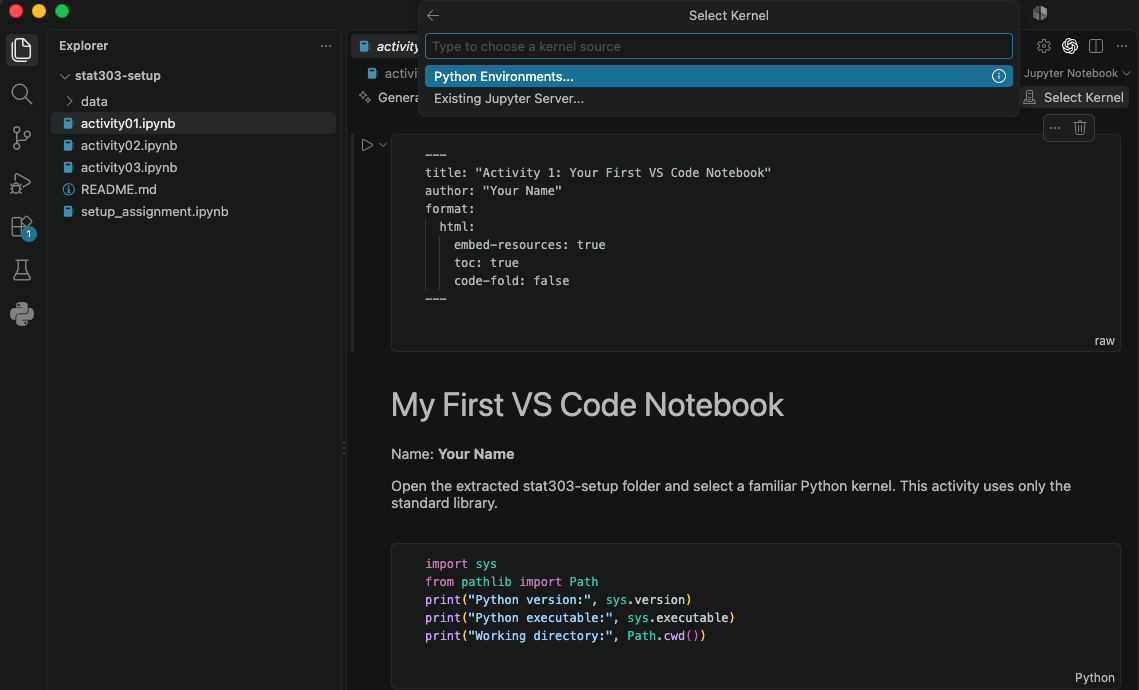Viewport: 1139px width, 690px height.
Task: Switch to the activity notebook editor tab
Action: tap(388, 46)
